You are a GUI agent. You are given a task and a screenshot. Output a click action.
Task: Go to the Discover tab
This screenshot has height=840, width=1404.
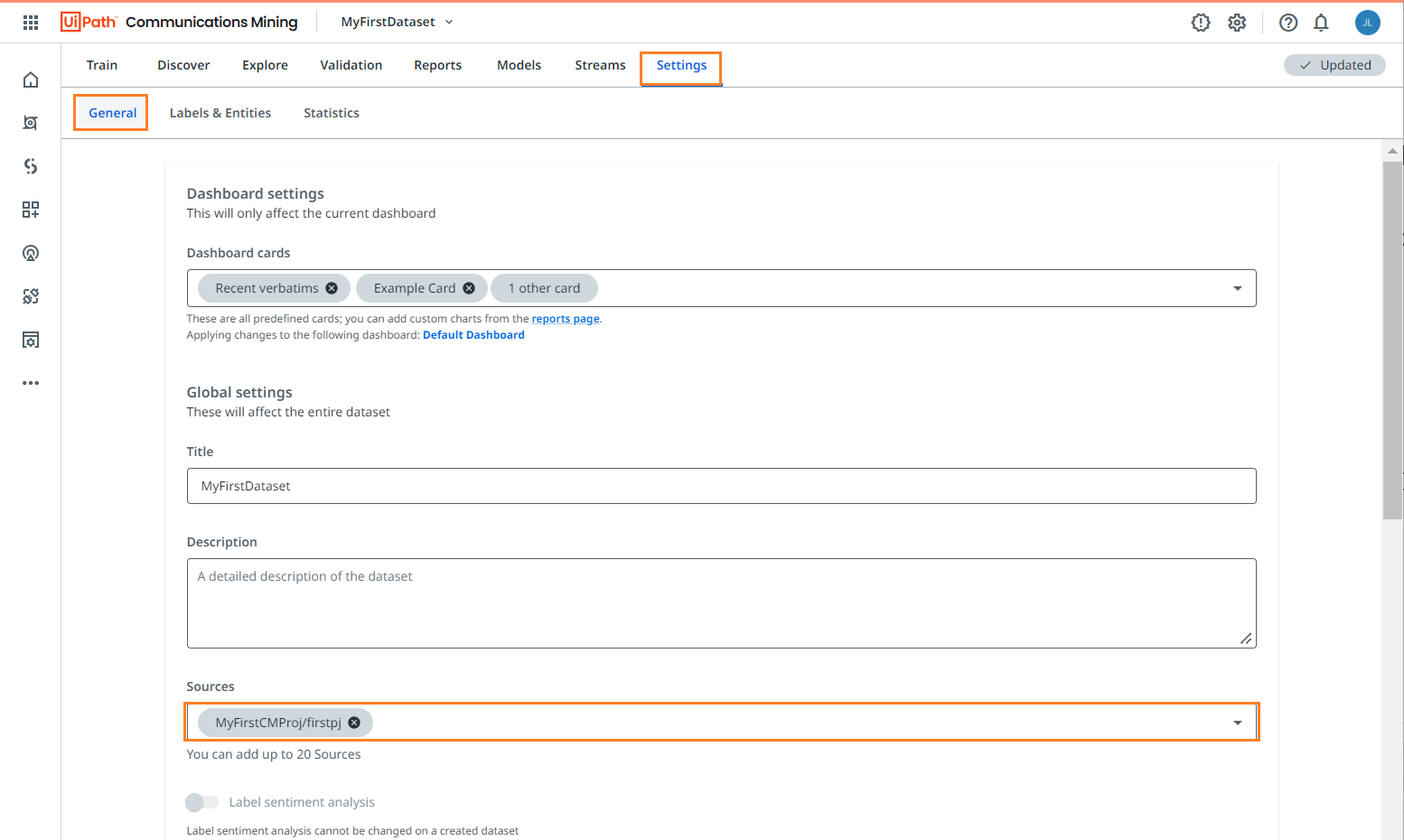(183, 65)
